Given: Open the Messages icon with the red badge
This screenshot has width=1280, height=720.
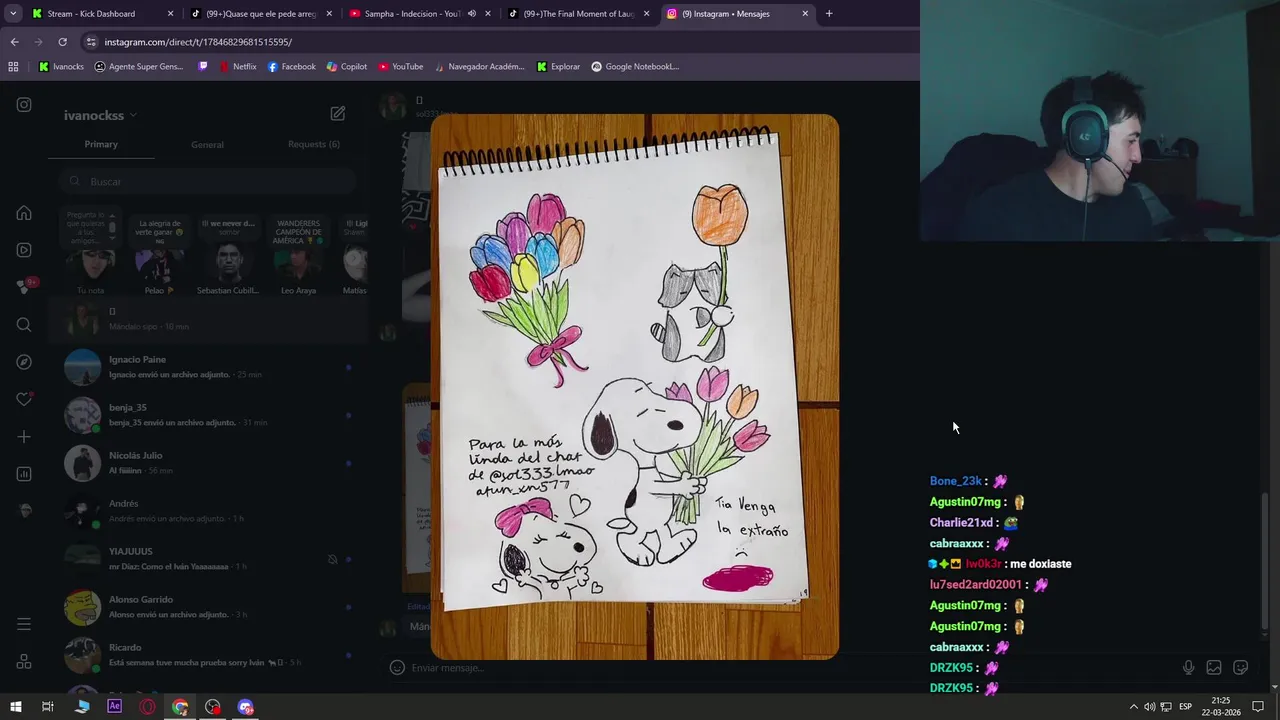Looking at the screenshot, I should pos(24,287).
